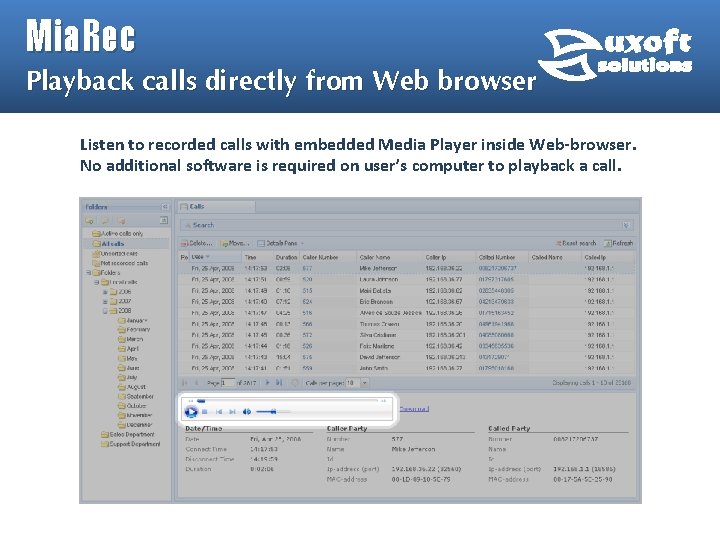The image size is (720, 540).
Task: Go to the previous page of calls
Action: (x=197, y=382)
